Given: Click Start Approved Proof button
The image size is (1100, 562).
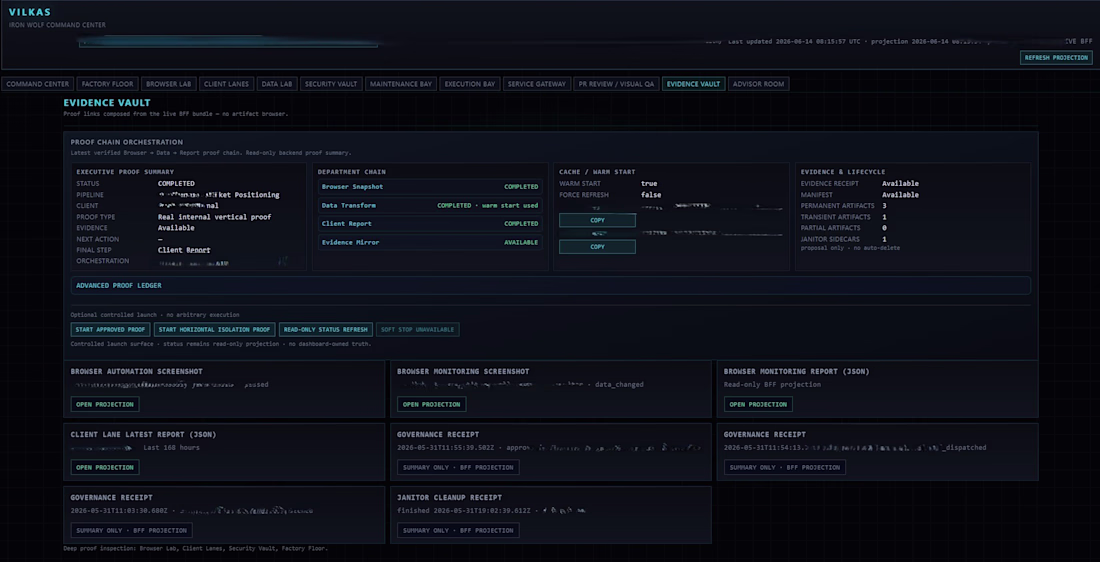Looking at the screenshot, I should pyautogui.click(x=110, y=330).
